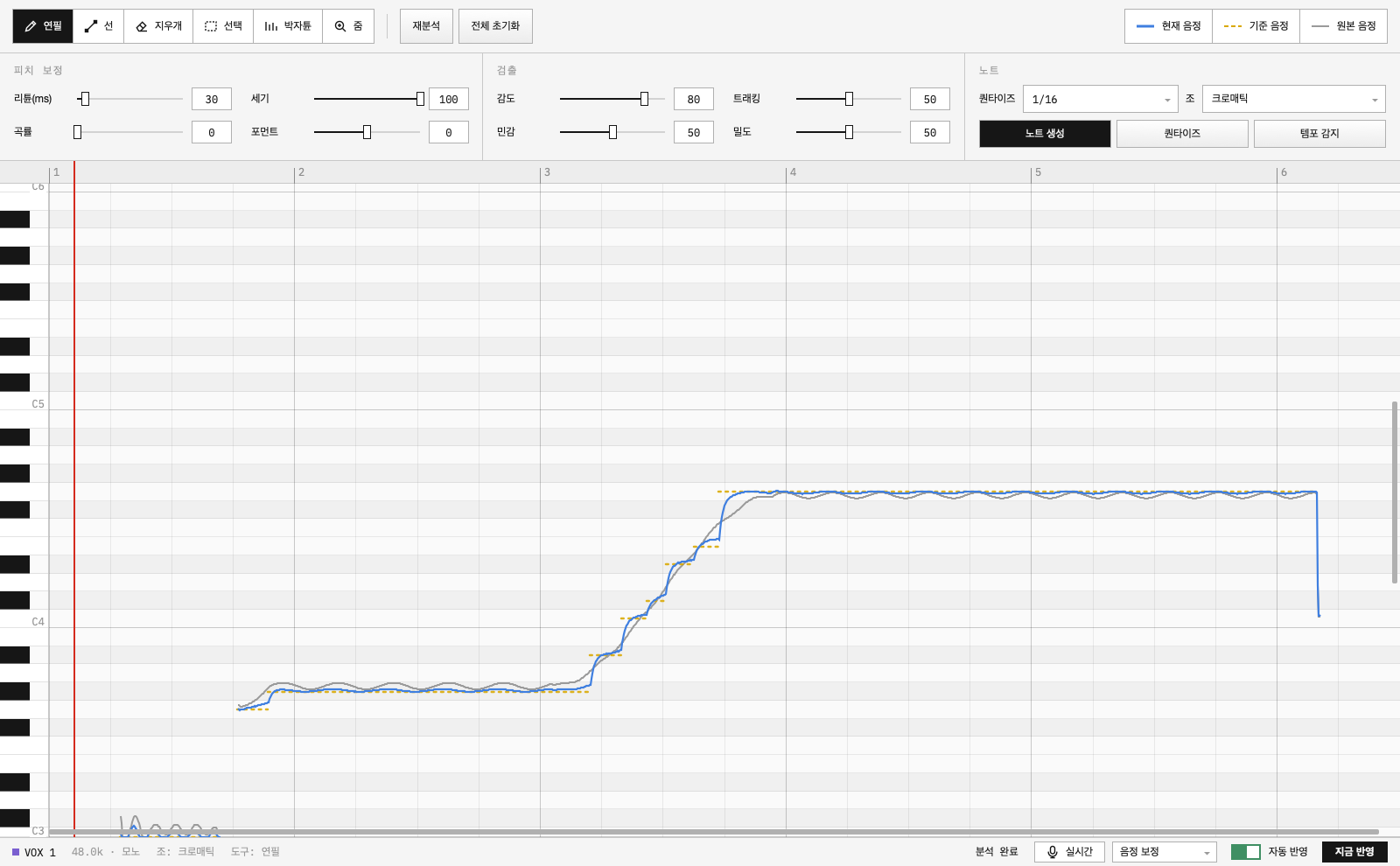Viewport: 1400px width, 866px height.
Task: Toggle the 원본 음정 gray line display
Action: (1343, 26)
